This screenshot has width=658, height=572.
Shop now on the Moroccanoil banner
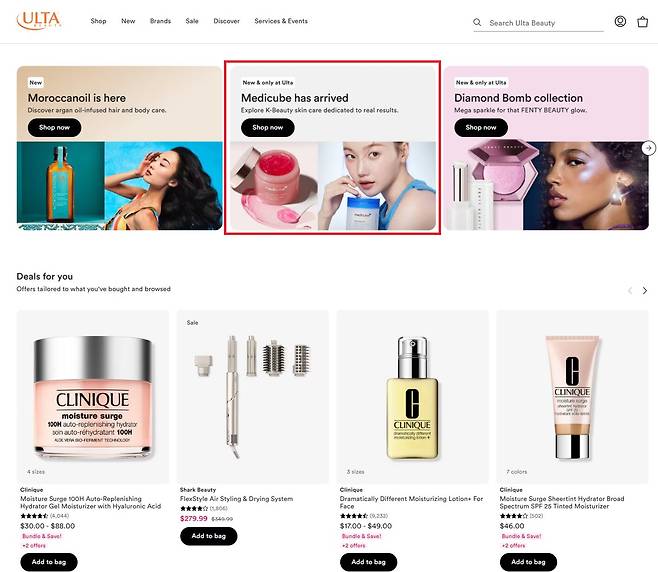click(55, 128)
